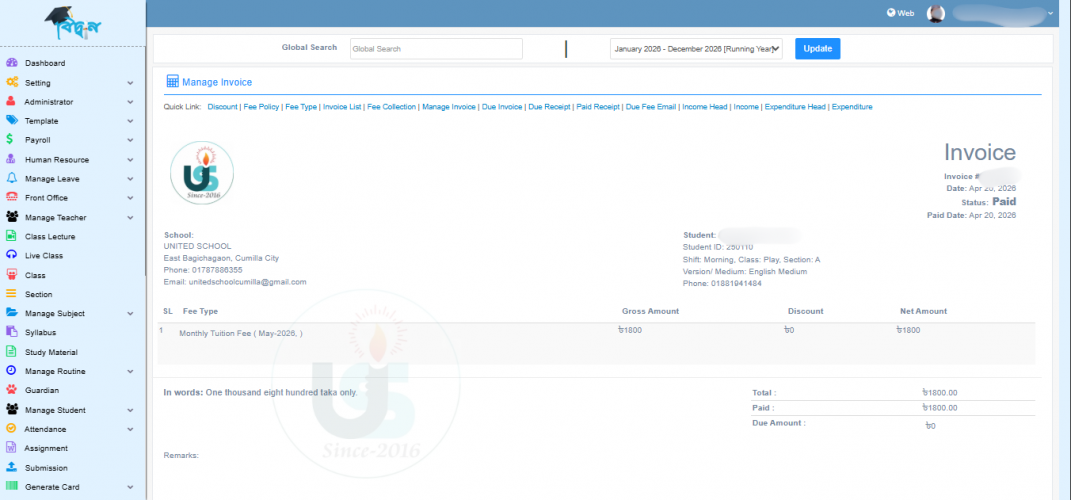
Task: Click the Web globe icon
Action: 891,12
